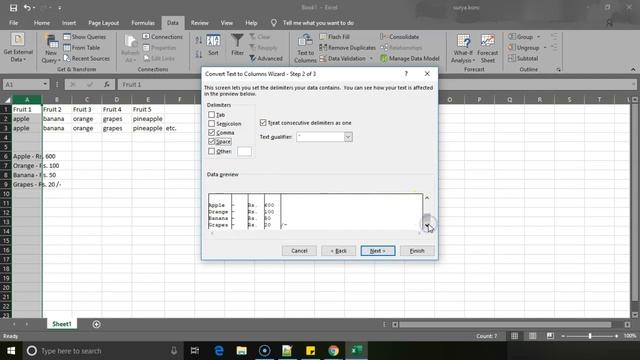Click the Sort A to Z icon
Image resolution: width=640 pixels, height=360 pixels.
pos(198,40)
